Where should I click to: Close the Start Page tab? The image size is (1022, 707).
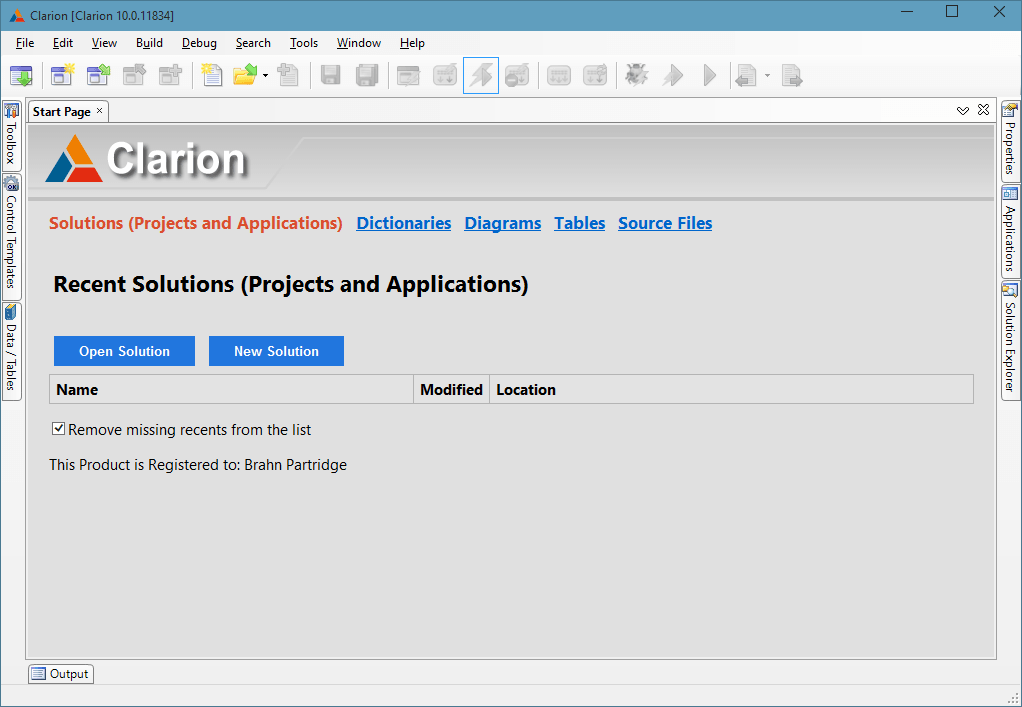pyautogui.click(x=100, y=111)
